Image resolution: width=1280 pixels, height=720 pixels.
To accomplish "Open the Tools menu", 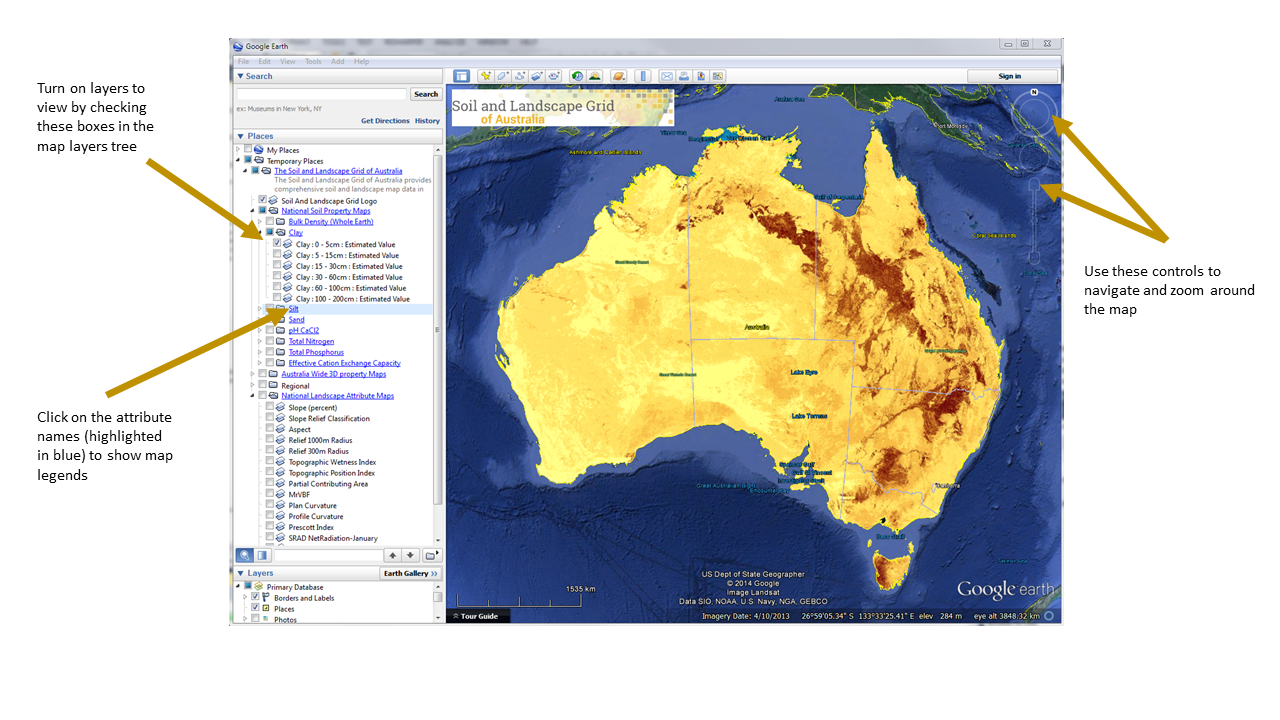I will click(x=313, y=61).
